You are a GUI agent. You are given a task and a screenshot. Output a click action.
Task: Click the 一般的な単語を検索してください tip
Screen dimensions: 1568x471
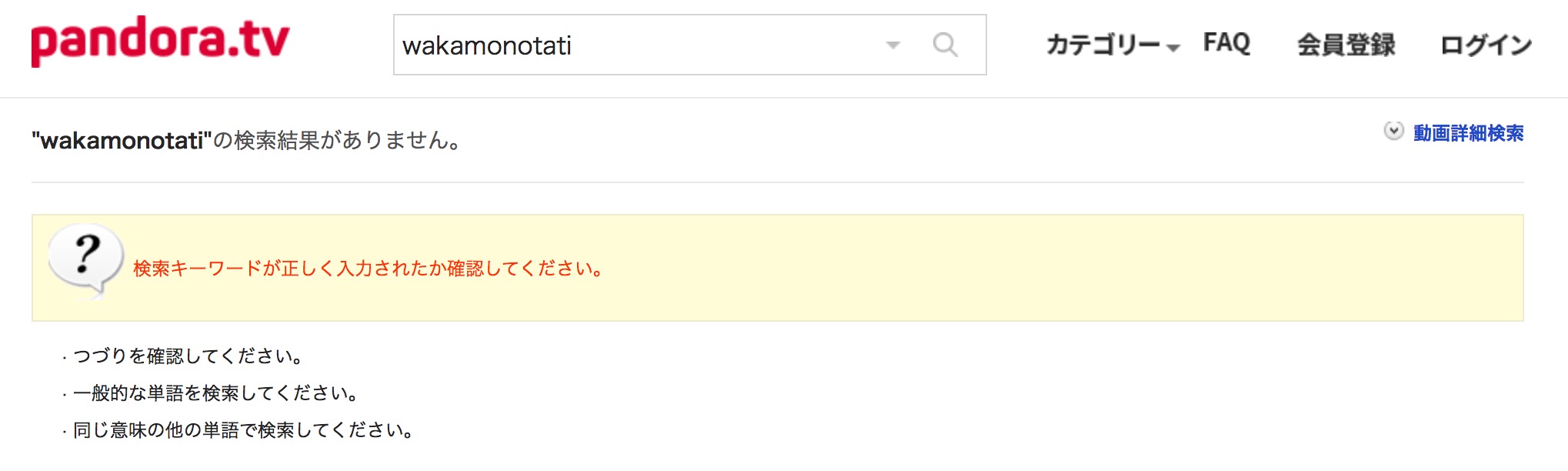click(x=217, y=393)
